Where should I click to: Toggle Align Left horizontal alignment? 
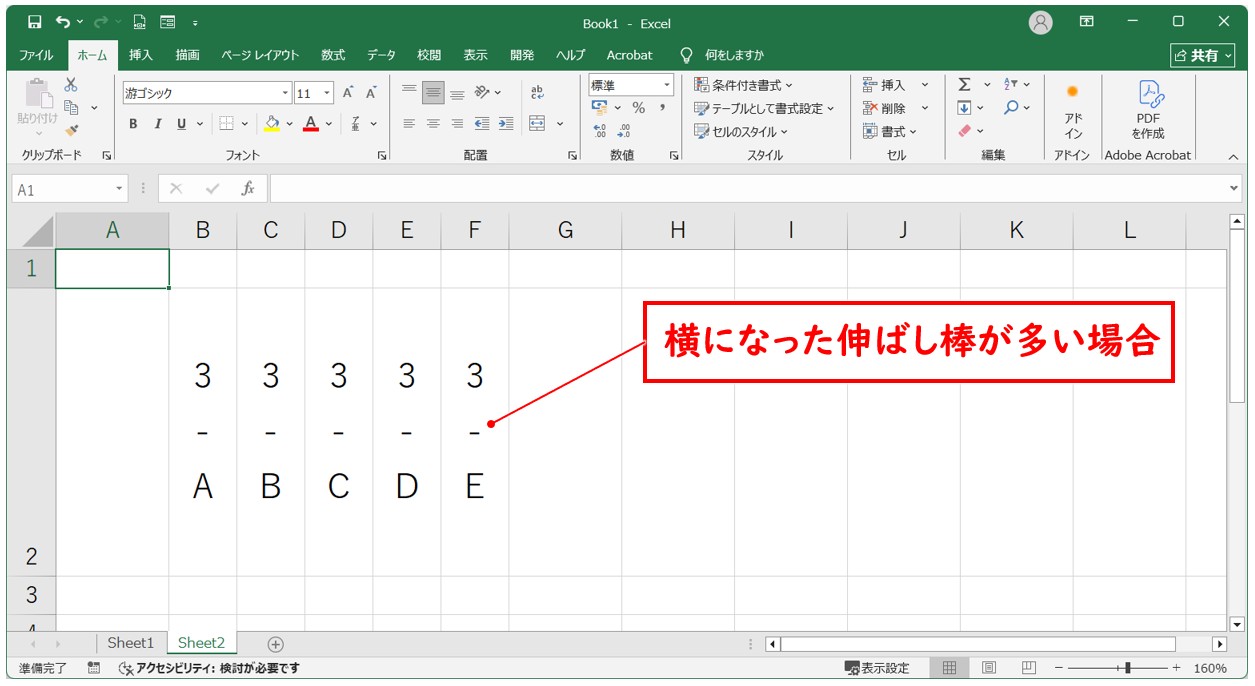(x=409, y=124)
